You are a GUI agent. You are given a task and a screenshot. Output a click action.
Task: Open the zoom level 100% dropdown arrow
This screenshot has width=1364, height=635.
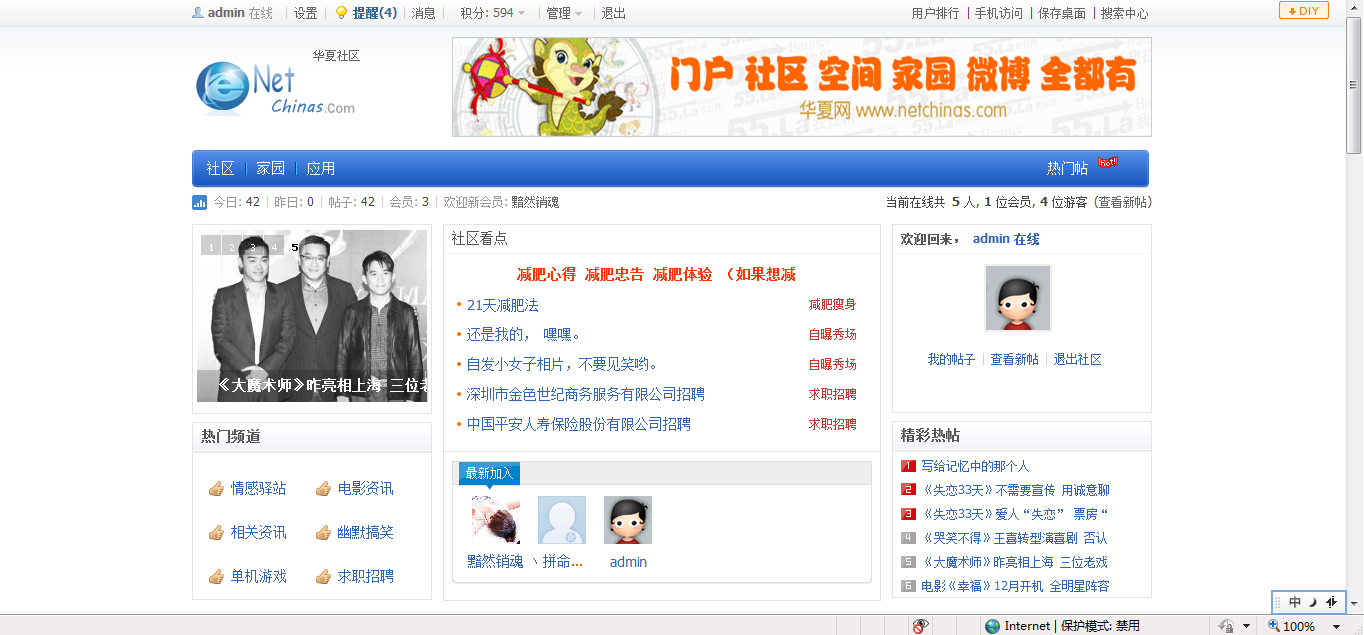click(x=1335, y=626)
